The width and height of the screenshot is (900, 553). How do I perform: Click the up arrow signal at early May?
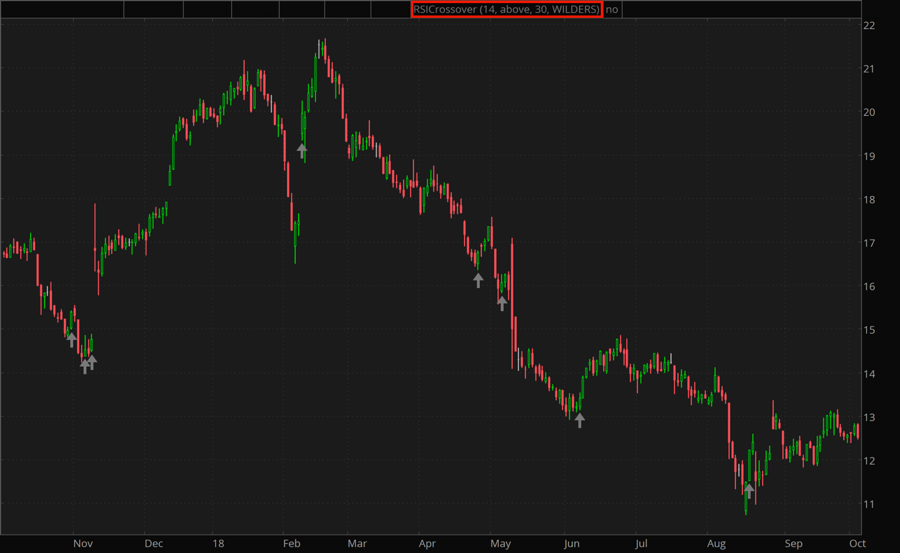pyautogui.click(x=502, y=303)
